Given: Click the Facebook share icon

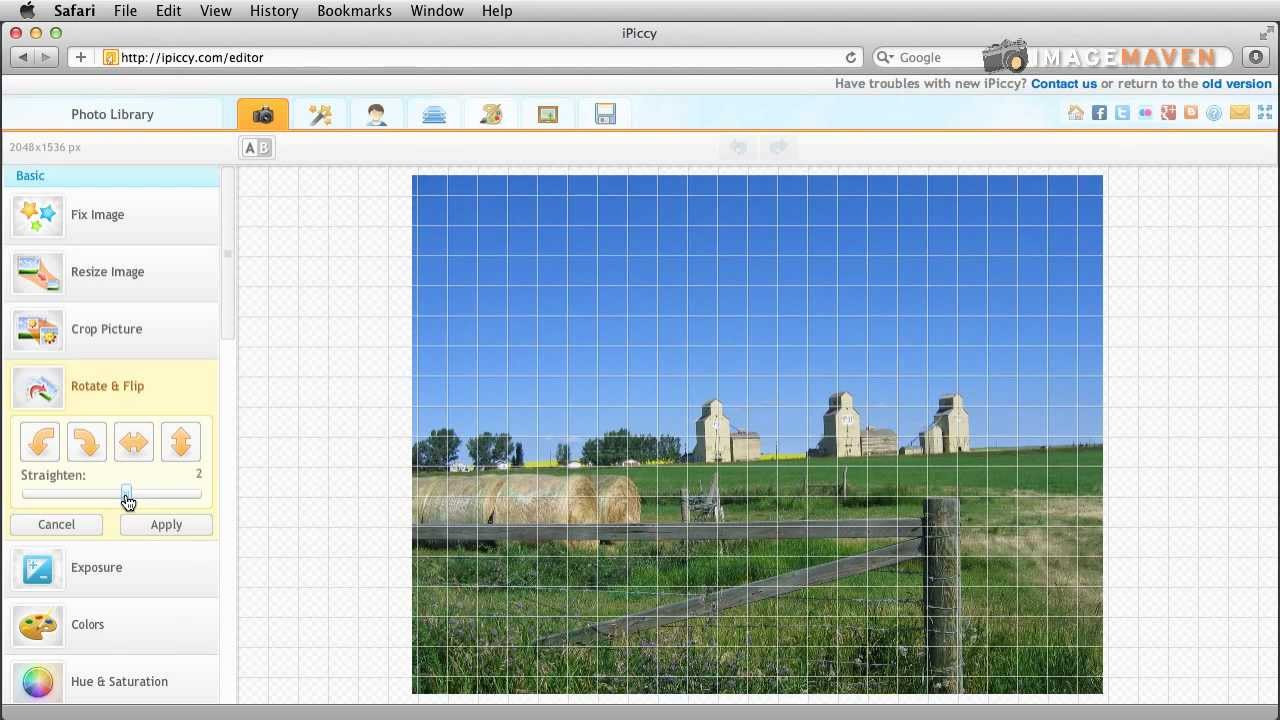Looking at the screenshot, I should coord(1099,113).
